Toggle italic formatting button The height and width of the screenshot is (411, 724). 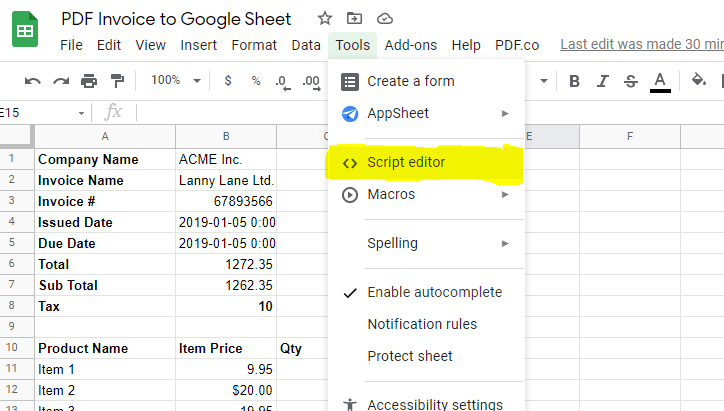tap(602, 81)
